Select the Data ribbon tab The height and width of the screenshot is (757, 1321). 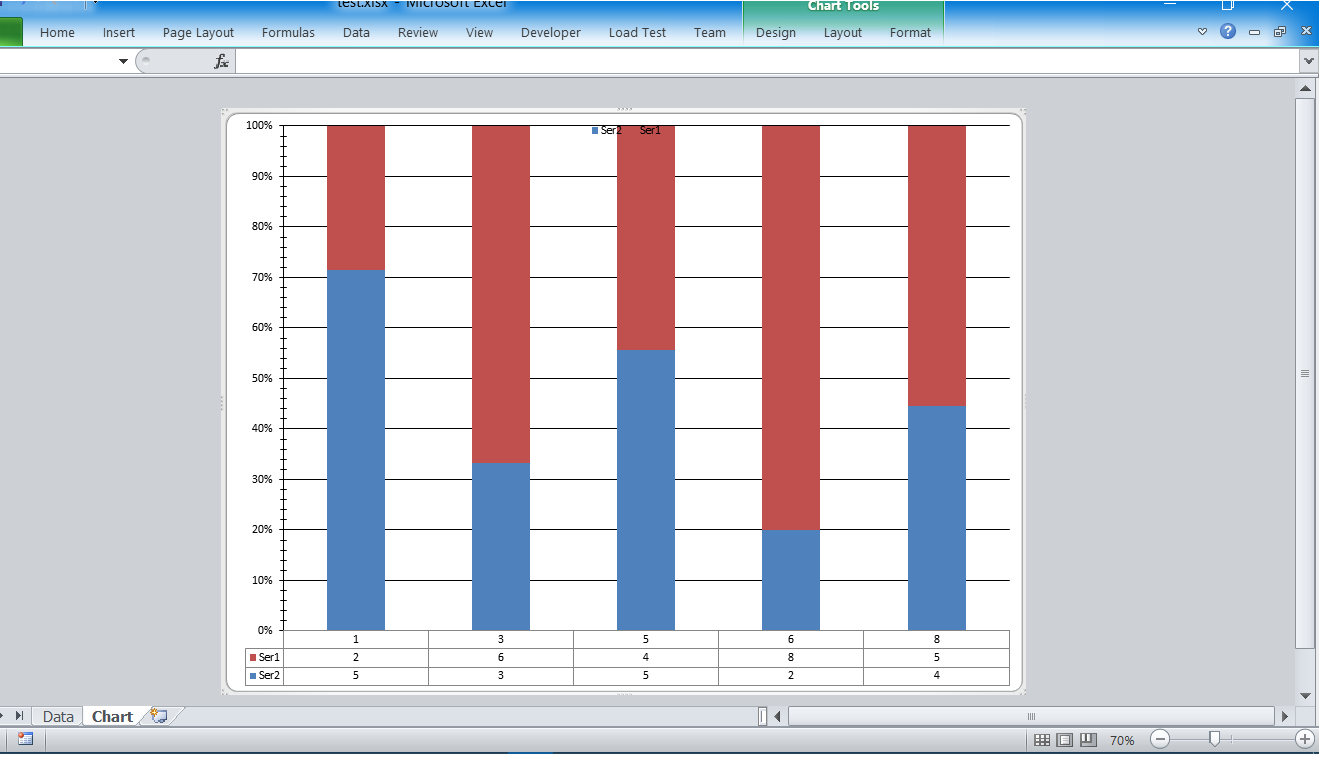356,32
